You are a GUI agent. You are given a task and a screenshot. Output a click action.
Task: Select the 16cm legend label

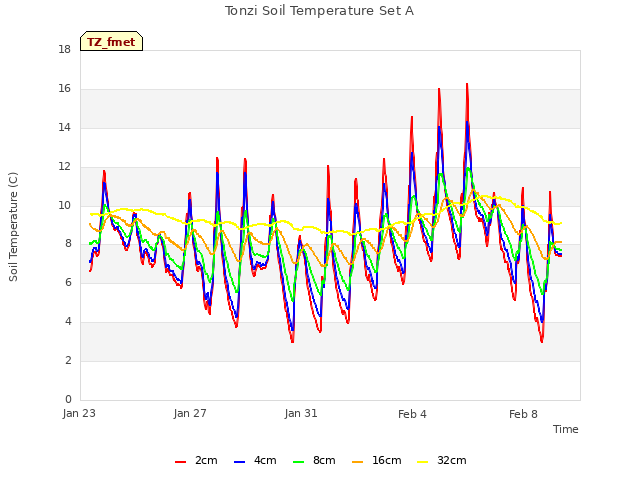[x=387, y=460]
